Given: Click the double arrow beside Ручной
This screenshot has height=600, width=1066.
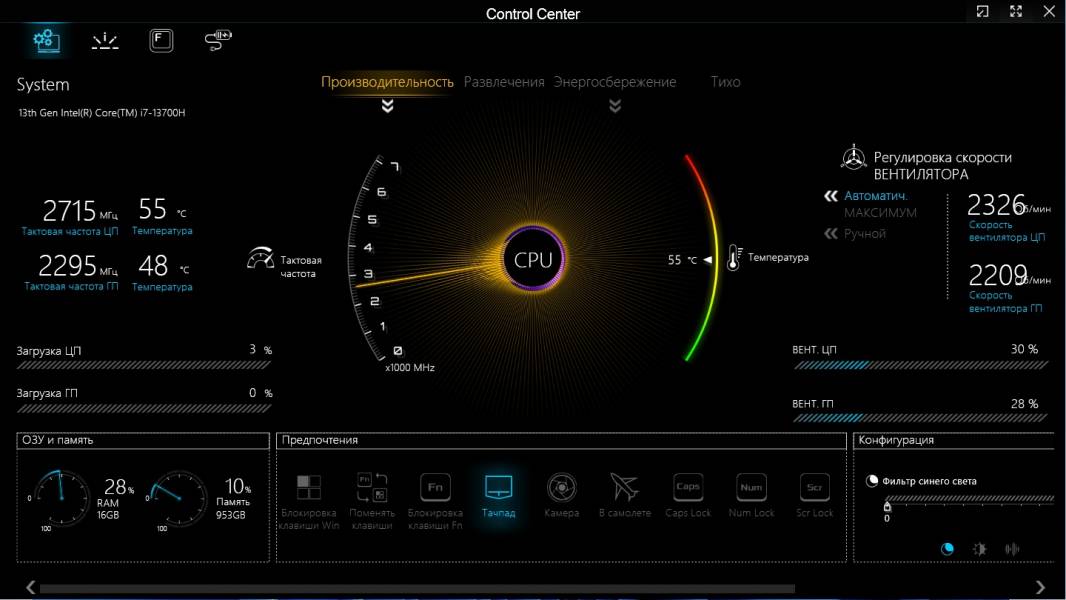Looking at the screenshot, I should point(831,234).
